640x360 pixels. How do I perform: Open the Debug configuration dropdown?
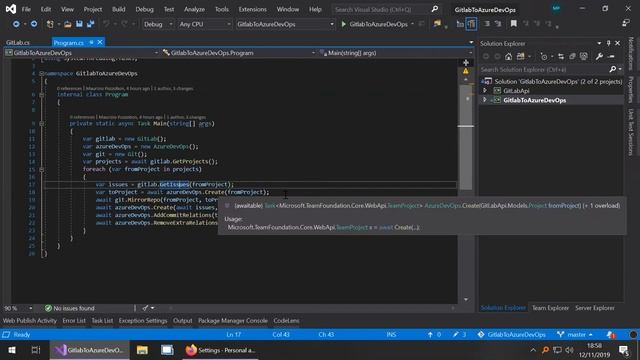(158, 24)
